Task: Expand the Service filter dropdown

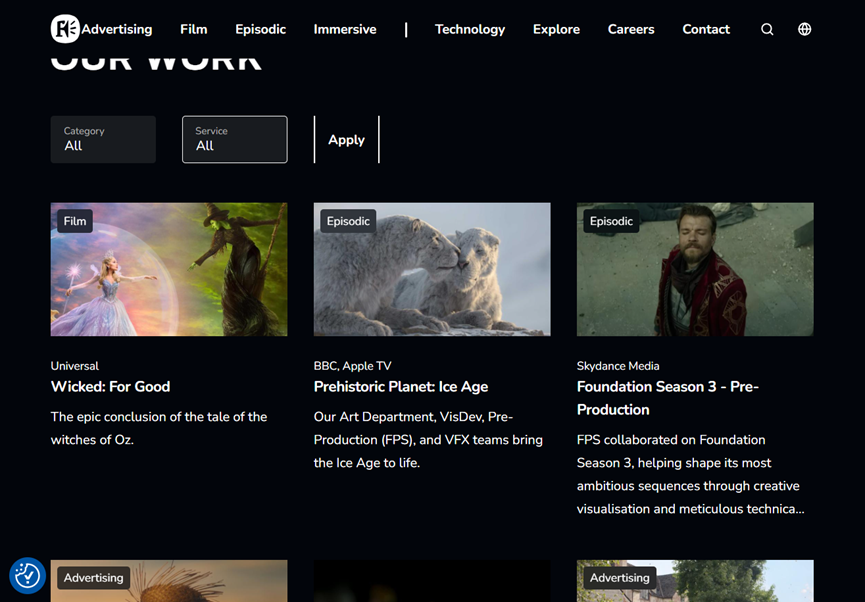Action: click(x=234, y=139)
